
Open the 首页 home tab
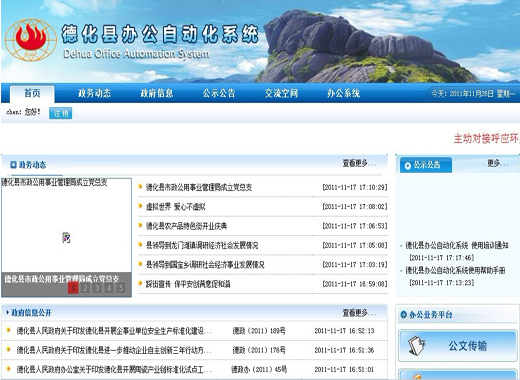pyautogui.click(x=32, y=94)
